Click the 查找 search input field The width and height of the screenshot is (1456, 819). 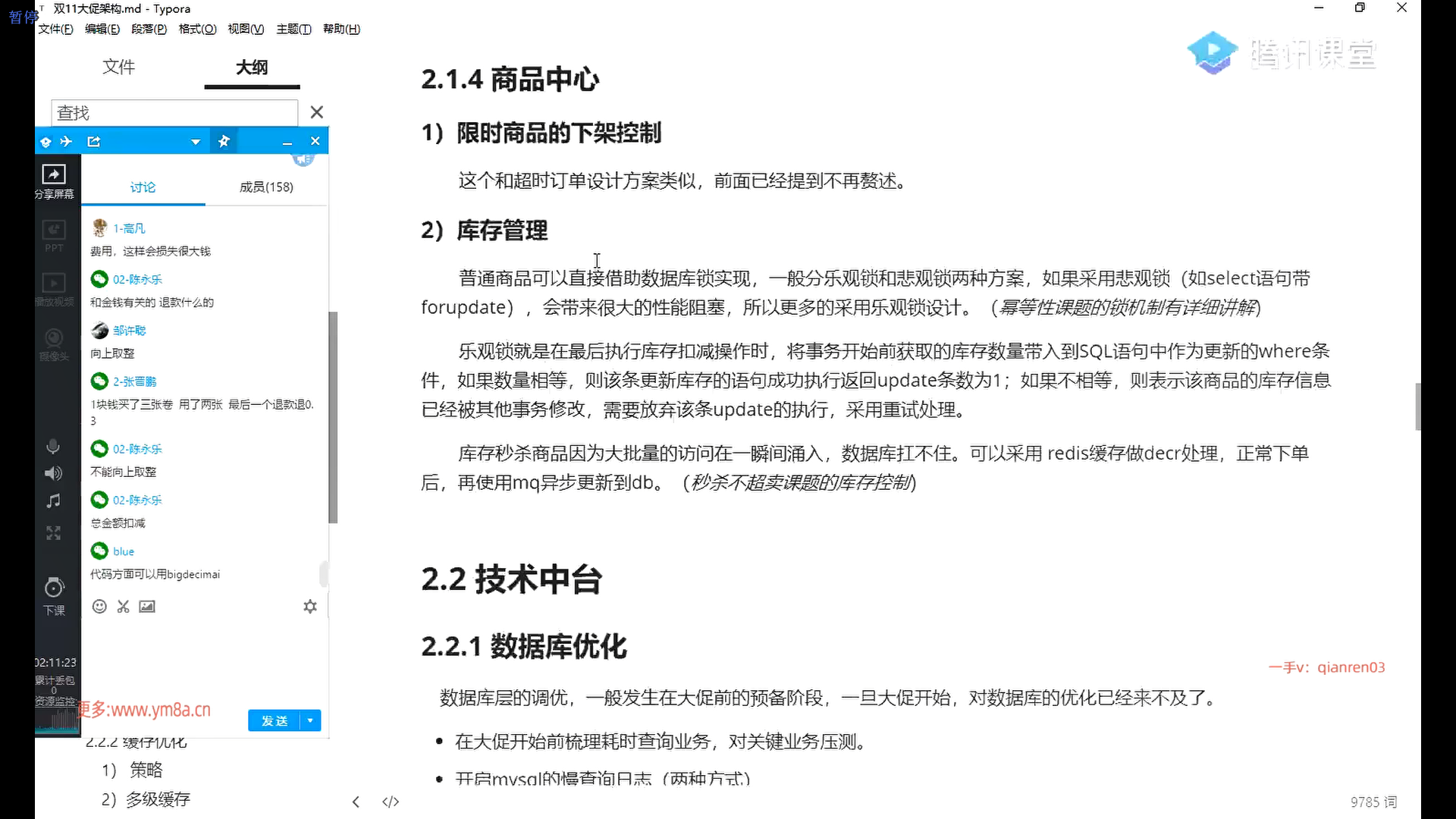(174, 113)
